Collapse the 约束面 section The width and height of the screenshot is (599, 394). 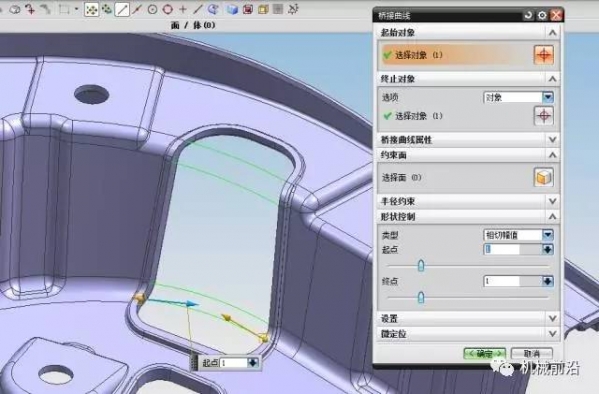point(552,155)
